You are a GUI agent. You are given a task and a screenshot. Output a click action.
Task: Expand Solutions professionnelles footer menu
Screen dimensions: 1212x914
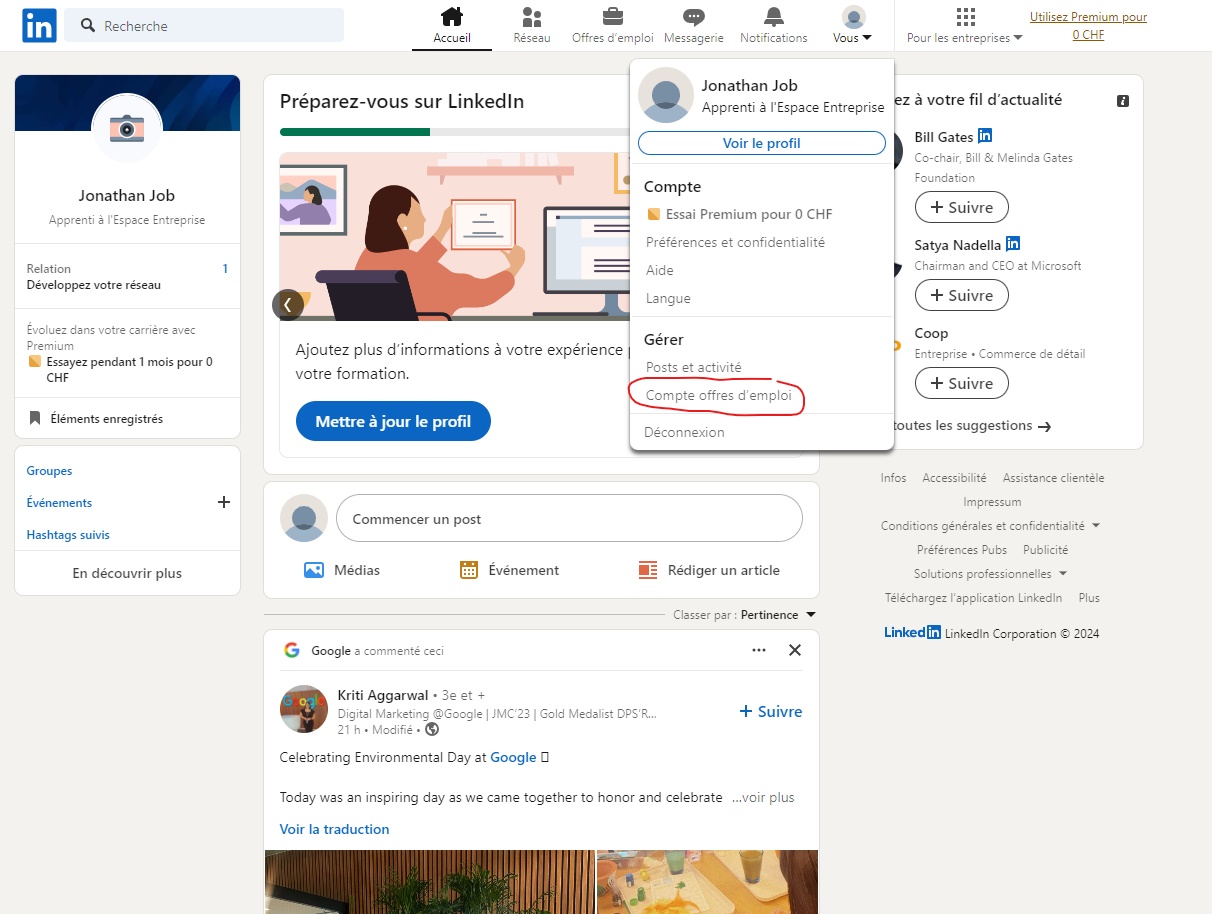click(x=1062, y=574)
